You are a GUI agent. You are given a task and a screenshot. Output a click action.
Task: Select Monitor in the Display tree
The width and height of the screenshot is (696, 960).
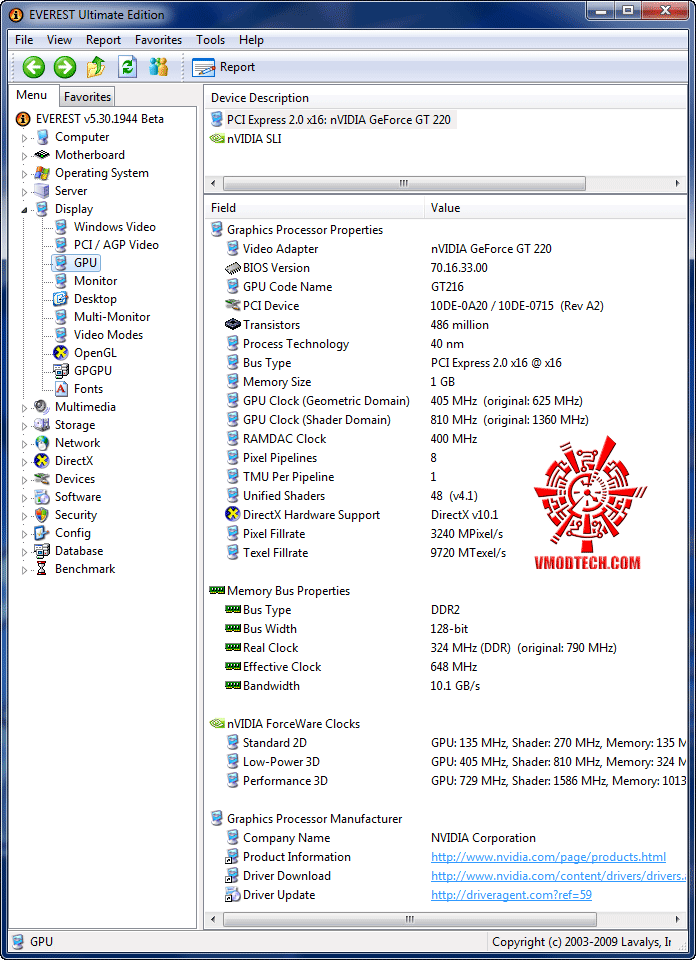(95, 281)
